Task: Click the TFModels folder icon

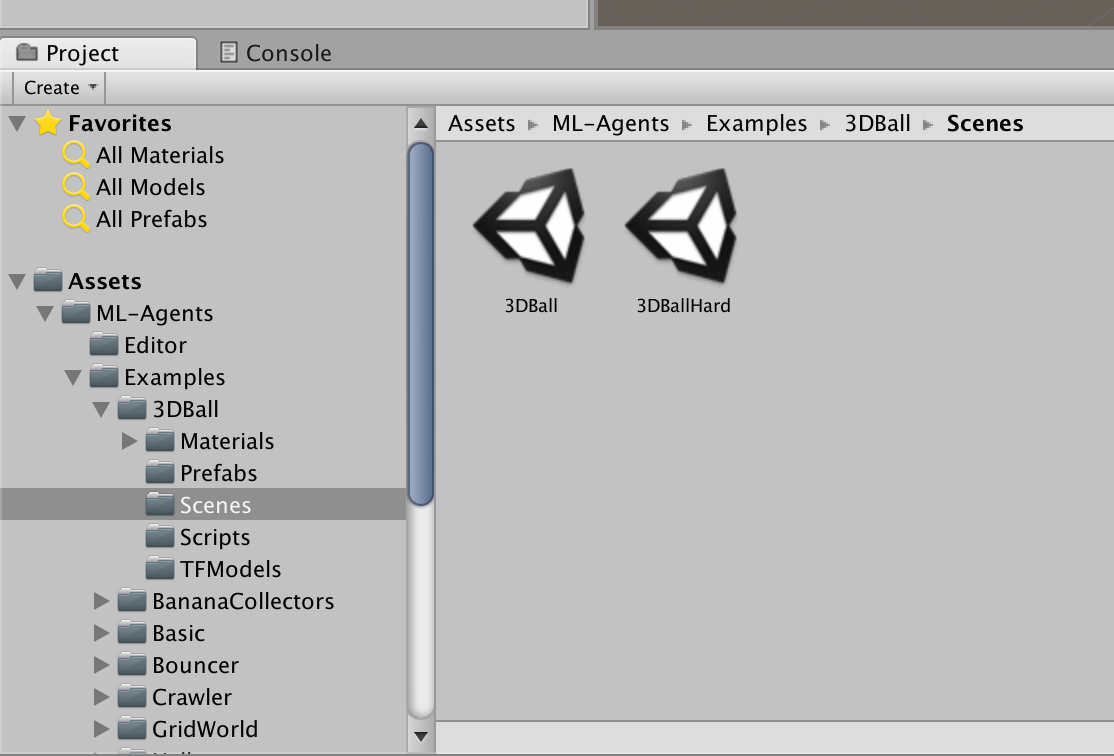Action: point(160,568)
